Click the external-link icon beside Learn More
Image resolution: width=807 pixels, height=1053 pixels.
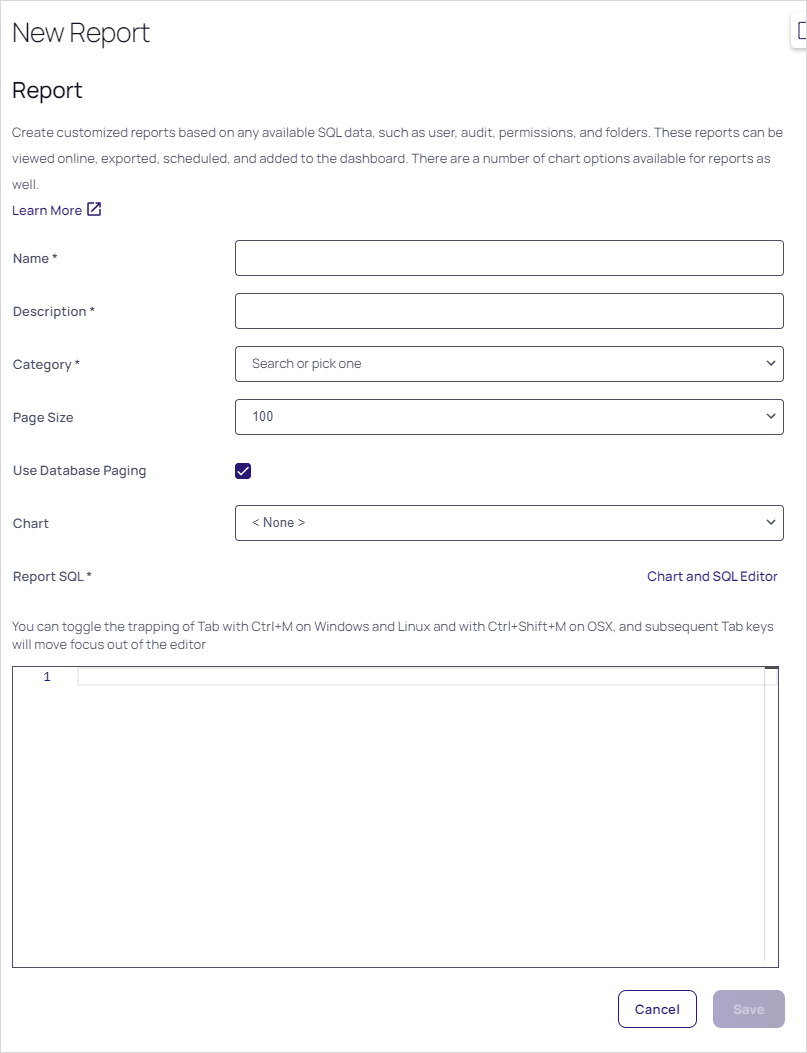click(94, 210)
